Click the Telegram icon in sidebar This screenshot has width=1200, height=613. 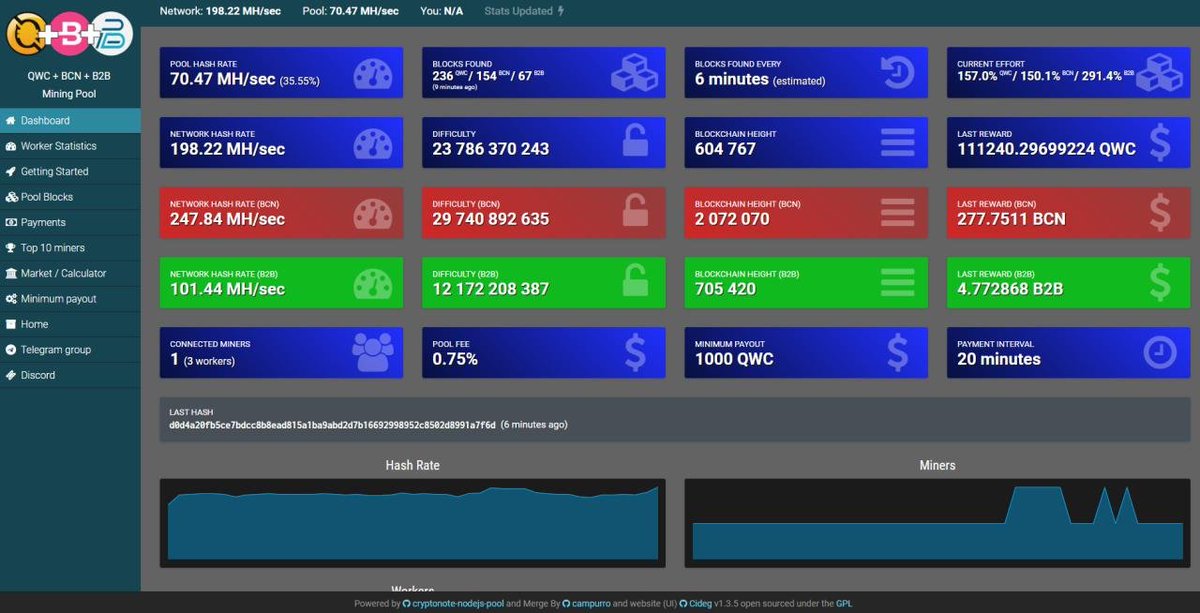11,350
